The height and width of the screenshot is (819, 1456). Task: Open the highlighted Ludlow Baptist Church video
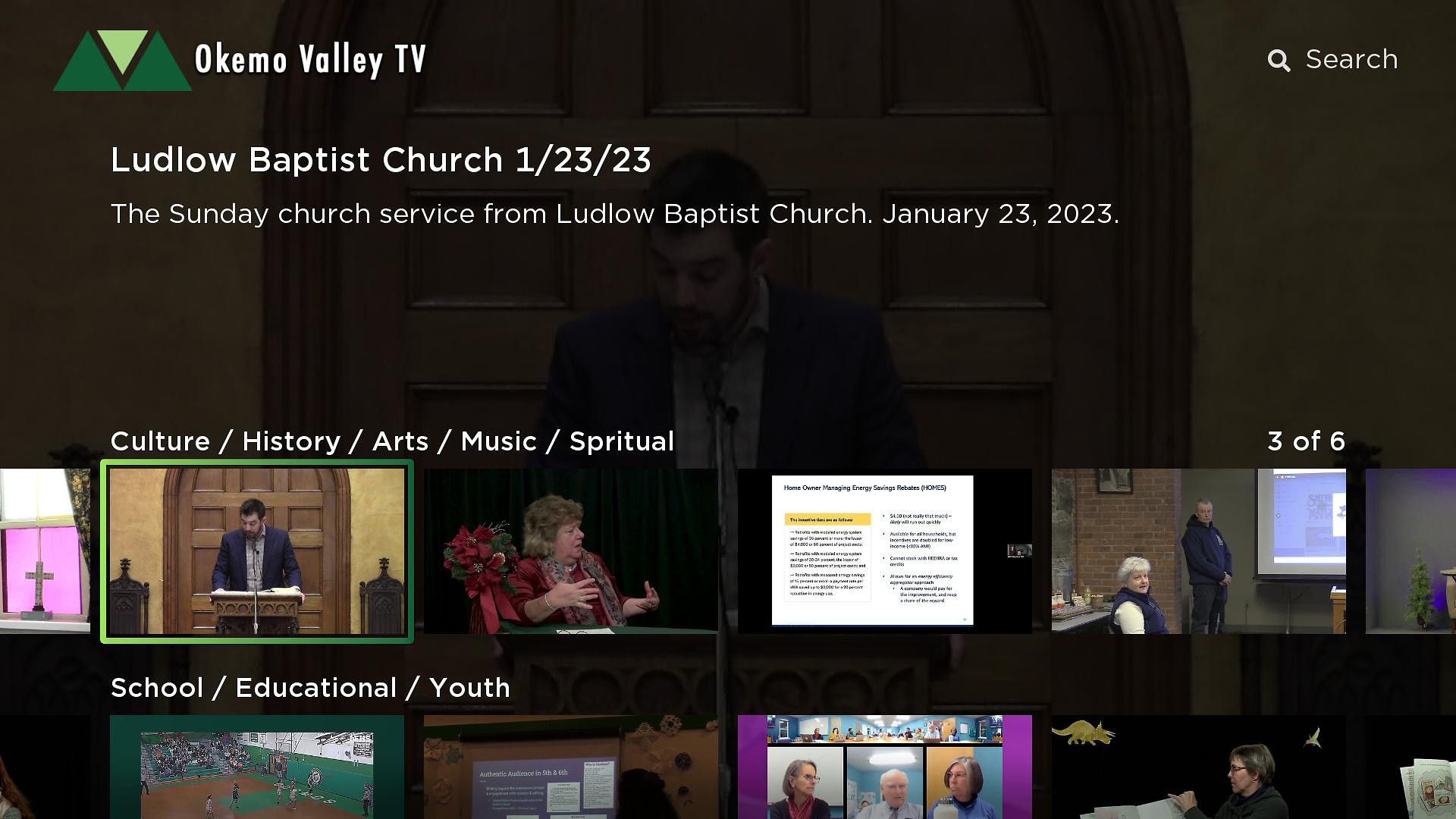257,551
